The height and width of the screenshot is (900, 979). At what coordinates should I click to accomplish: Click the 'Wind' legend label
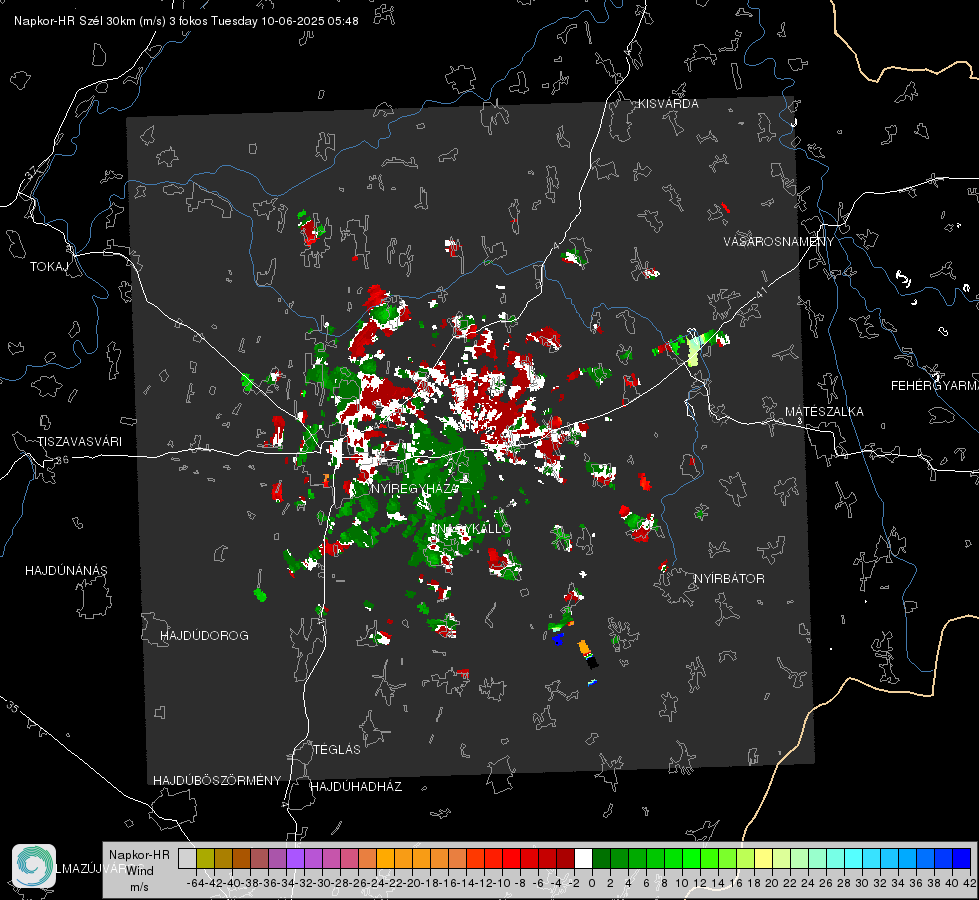pyautogui.click(x=140, y=871)
